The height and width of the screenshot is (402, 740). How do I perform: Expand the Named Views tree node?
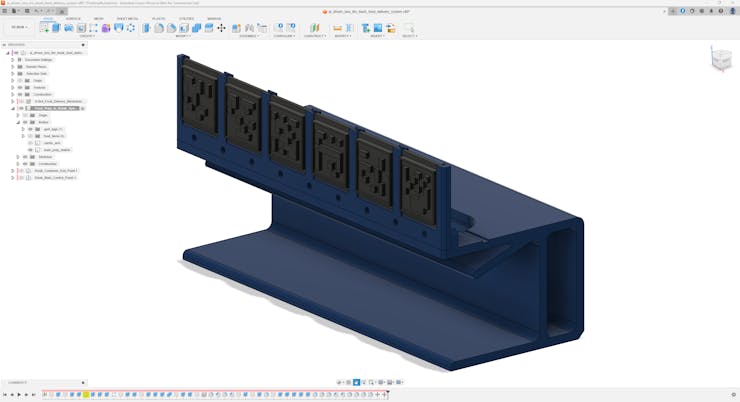[x=12, y=66]
